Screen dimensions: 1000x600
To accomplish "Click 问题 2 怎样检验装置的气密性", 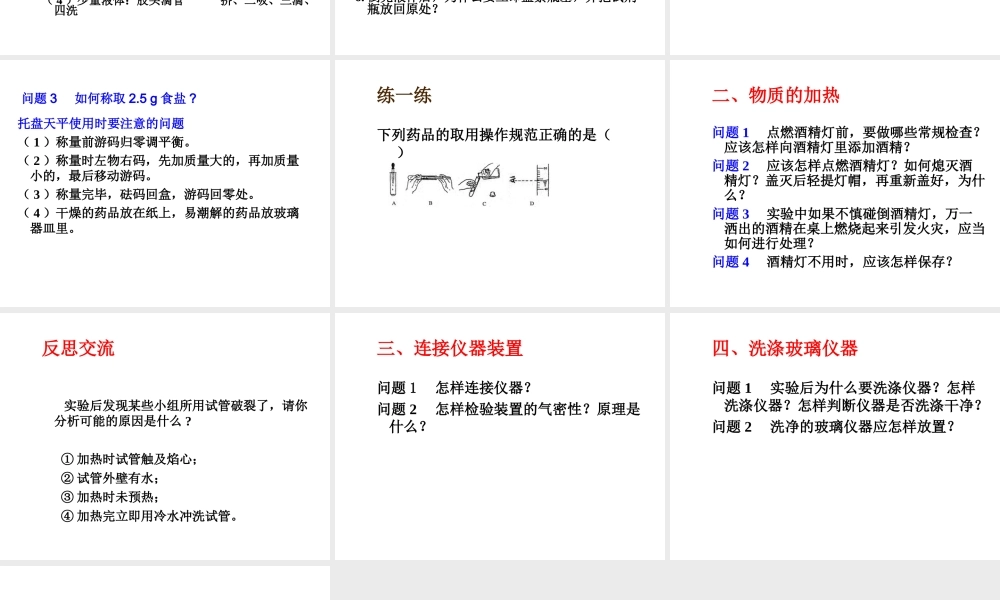I will click(x=509, y=418).
